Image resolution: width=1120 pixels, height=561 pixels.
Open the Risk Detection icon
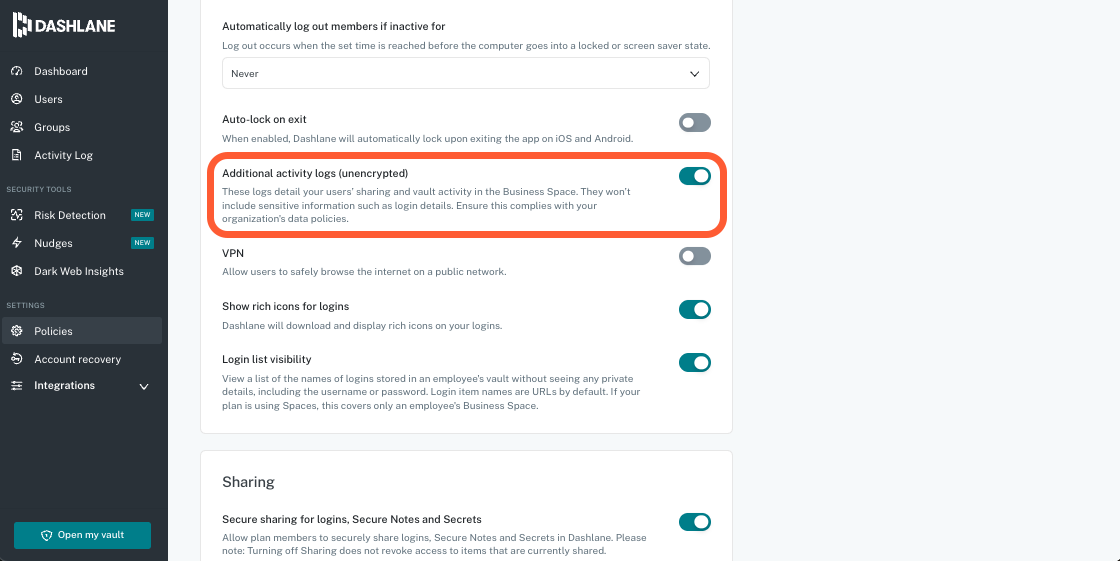point(17,215)
